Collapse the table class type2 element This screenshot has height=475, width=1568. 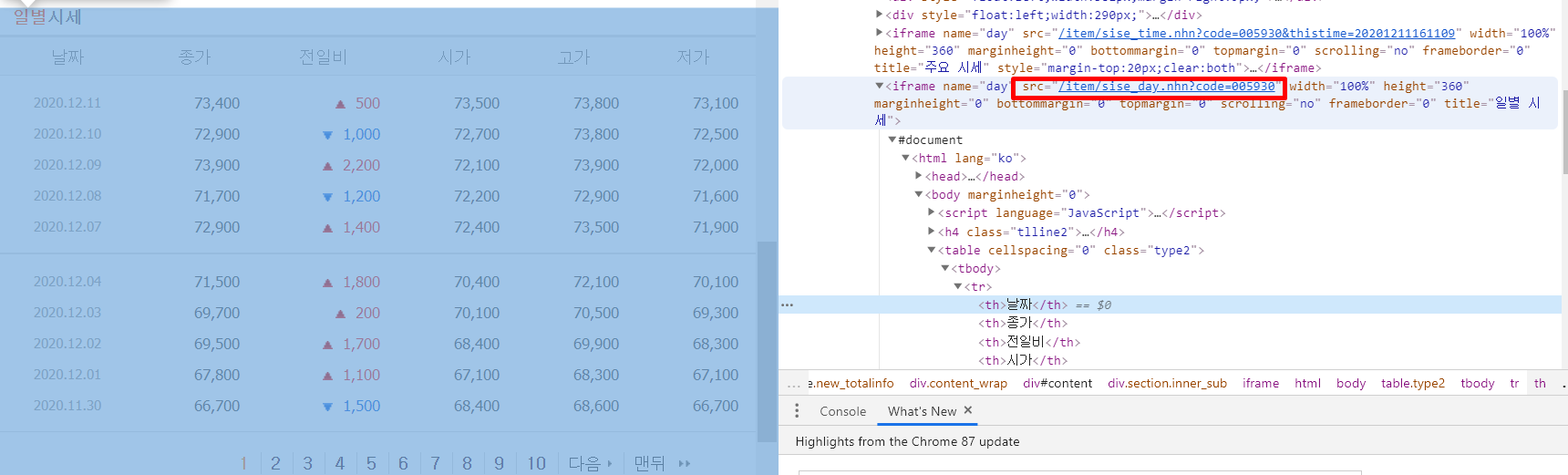pos(931,250)
